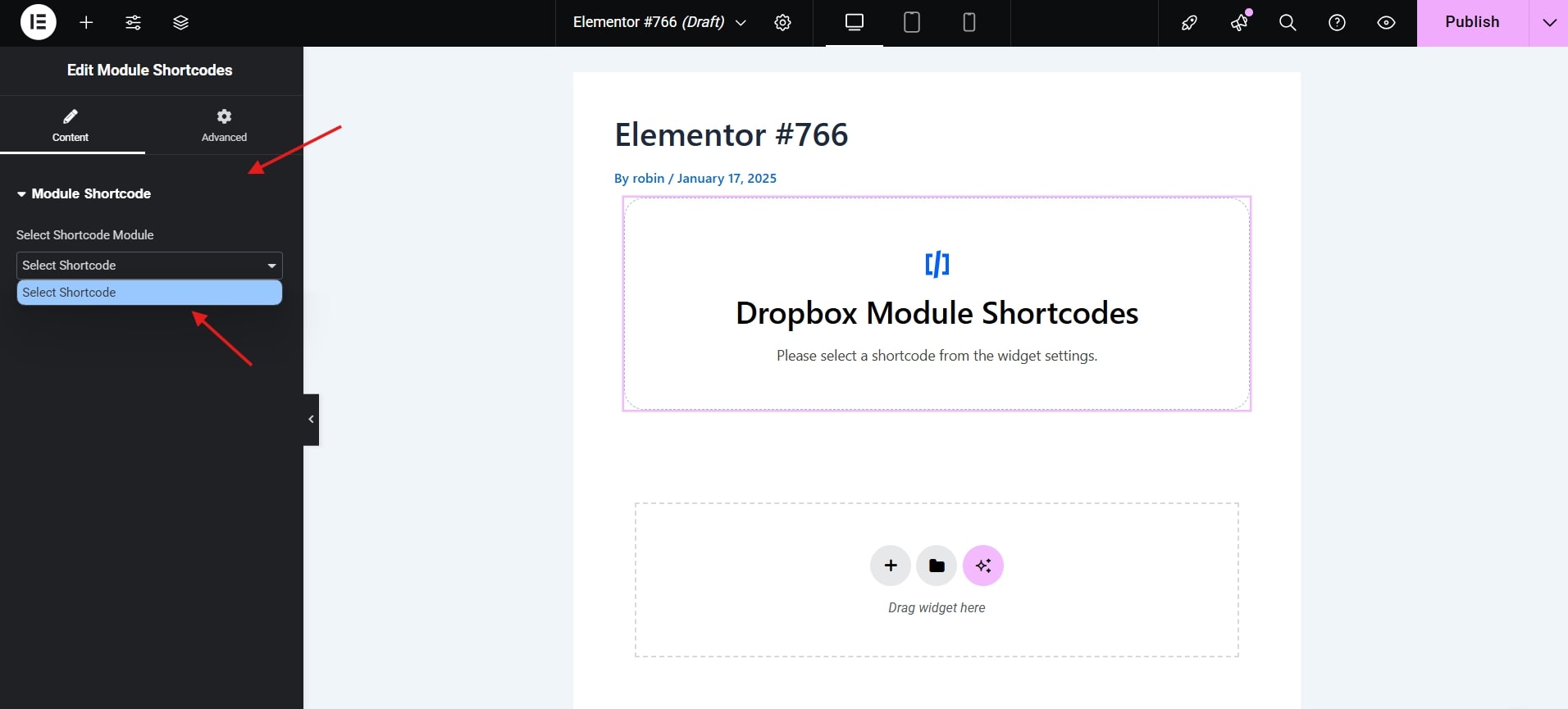
Task: Open the add element plus icon in top bar
Action: click(86, 23)
